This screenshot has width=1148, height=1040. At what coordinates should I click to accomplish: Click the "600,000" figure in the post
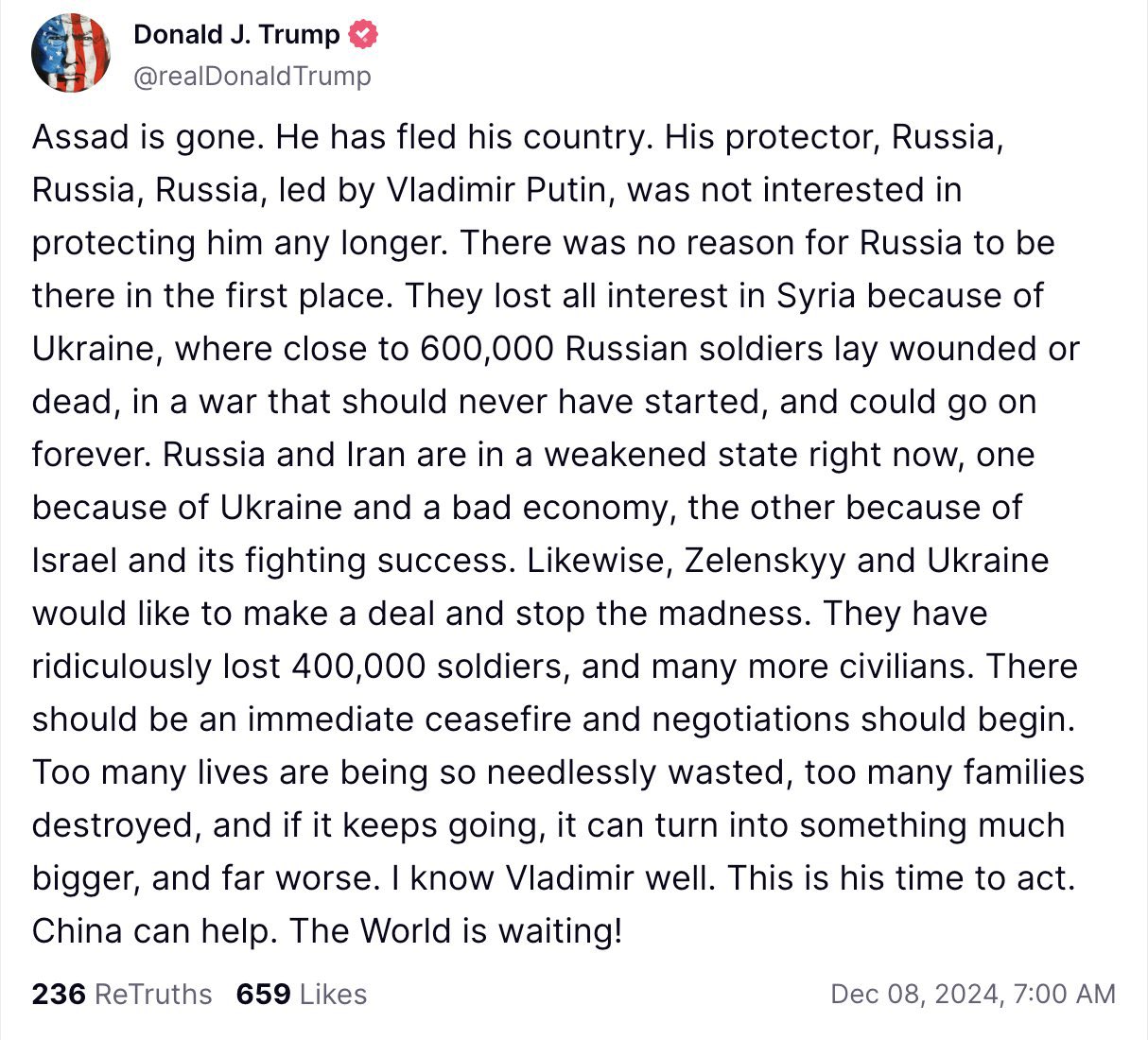[486, 349]
